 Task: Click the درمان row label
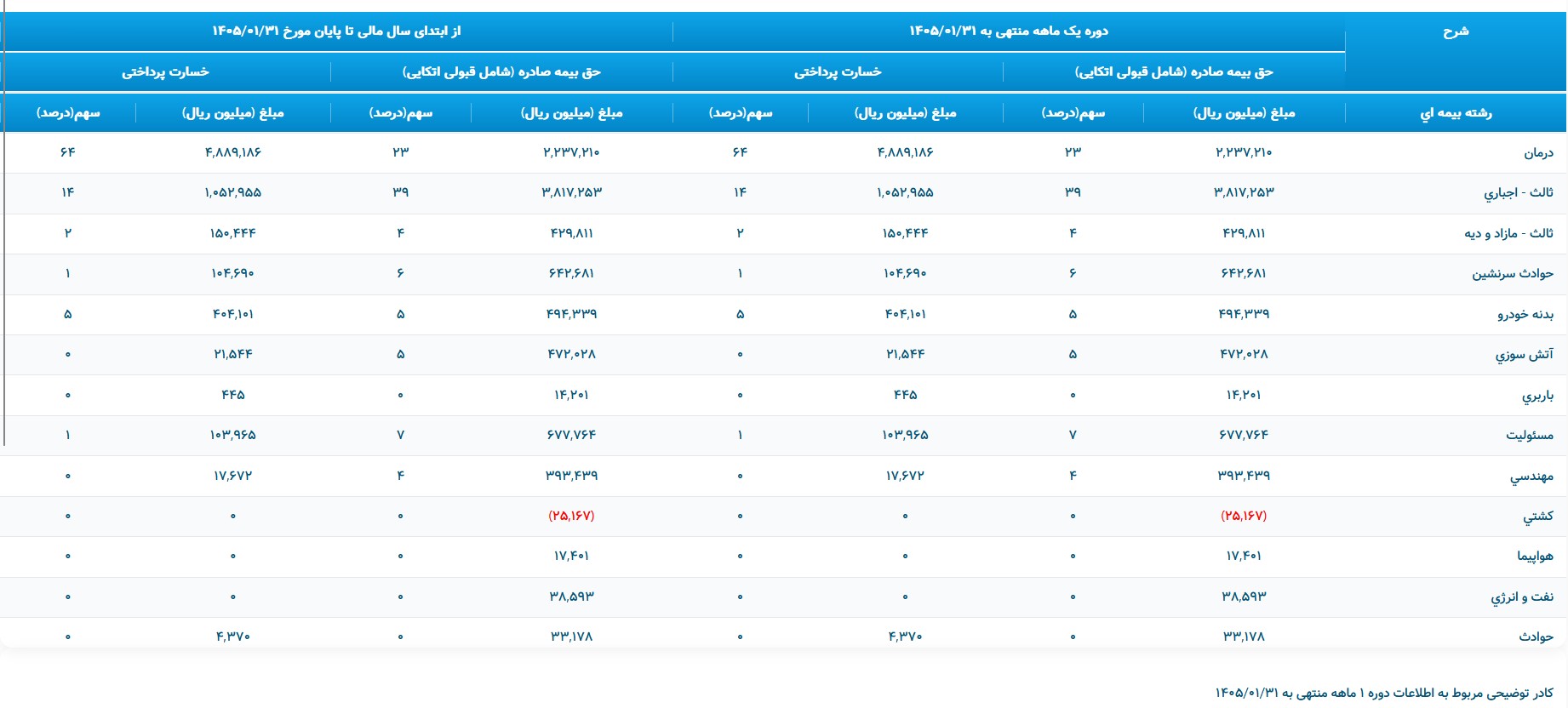tap(1538, 153)
